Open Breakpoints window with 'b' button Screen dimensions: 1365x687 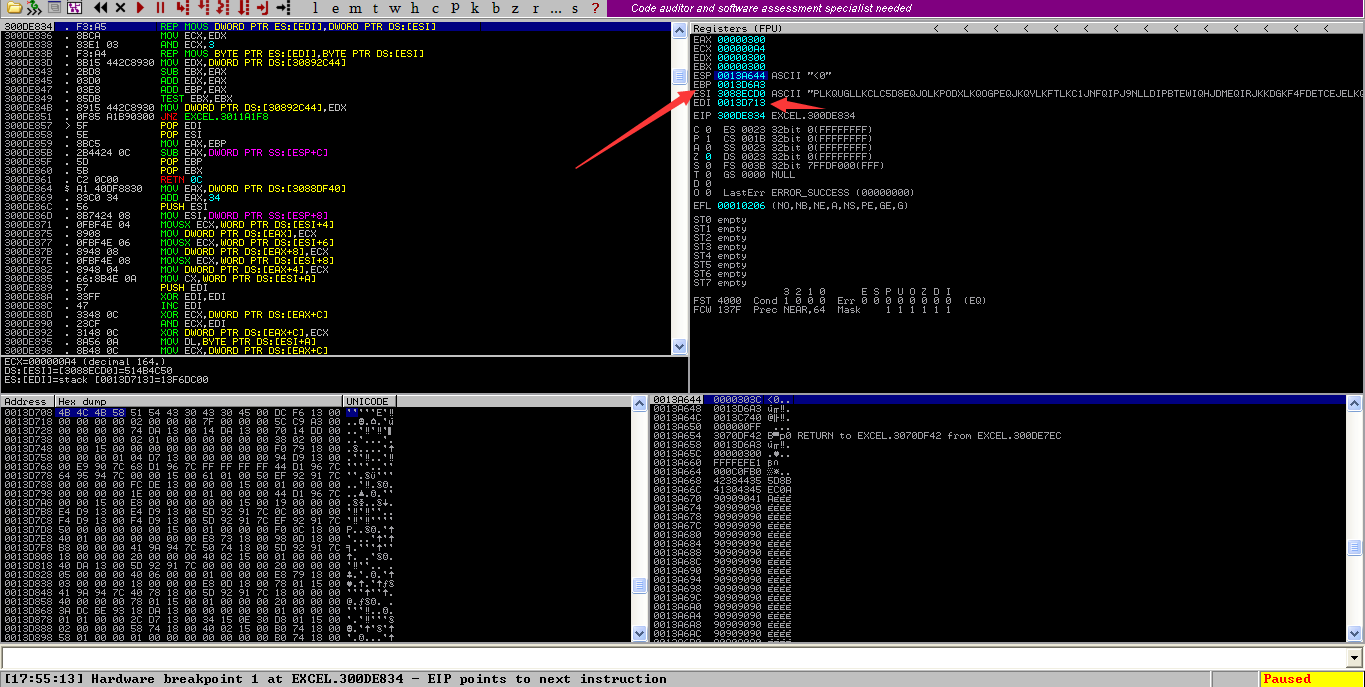coord(497,8)
